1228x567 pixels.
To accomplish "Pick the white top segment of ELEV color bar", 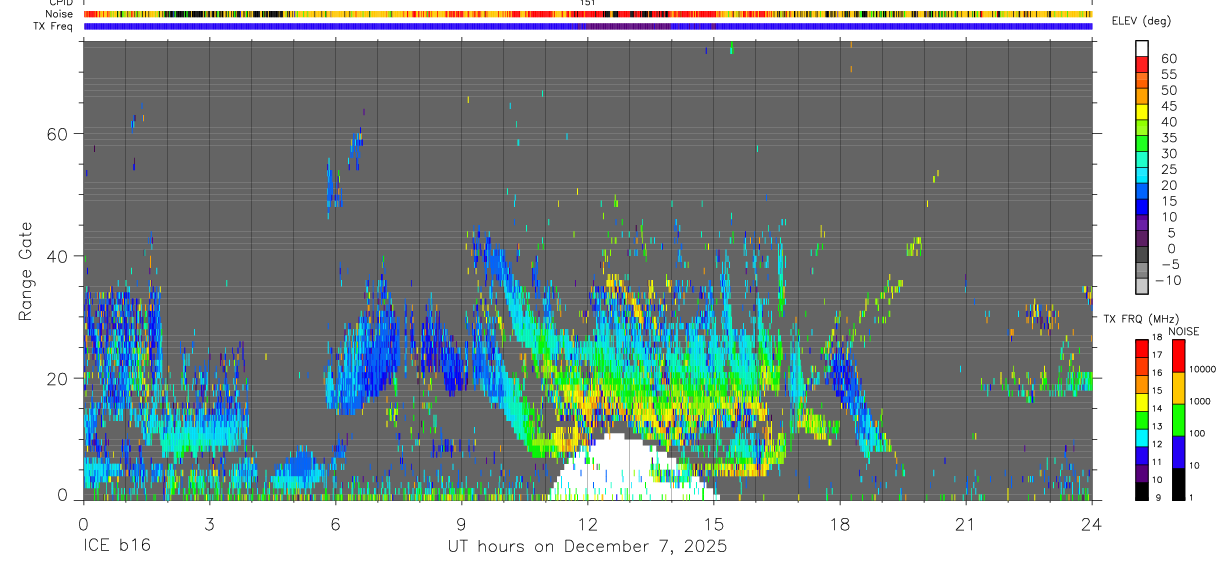I will click(1142, 47).
